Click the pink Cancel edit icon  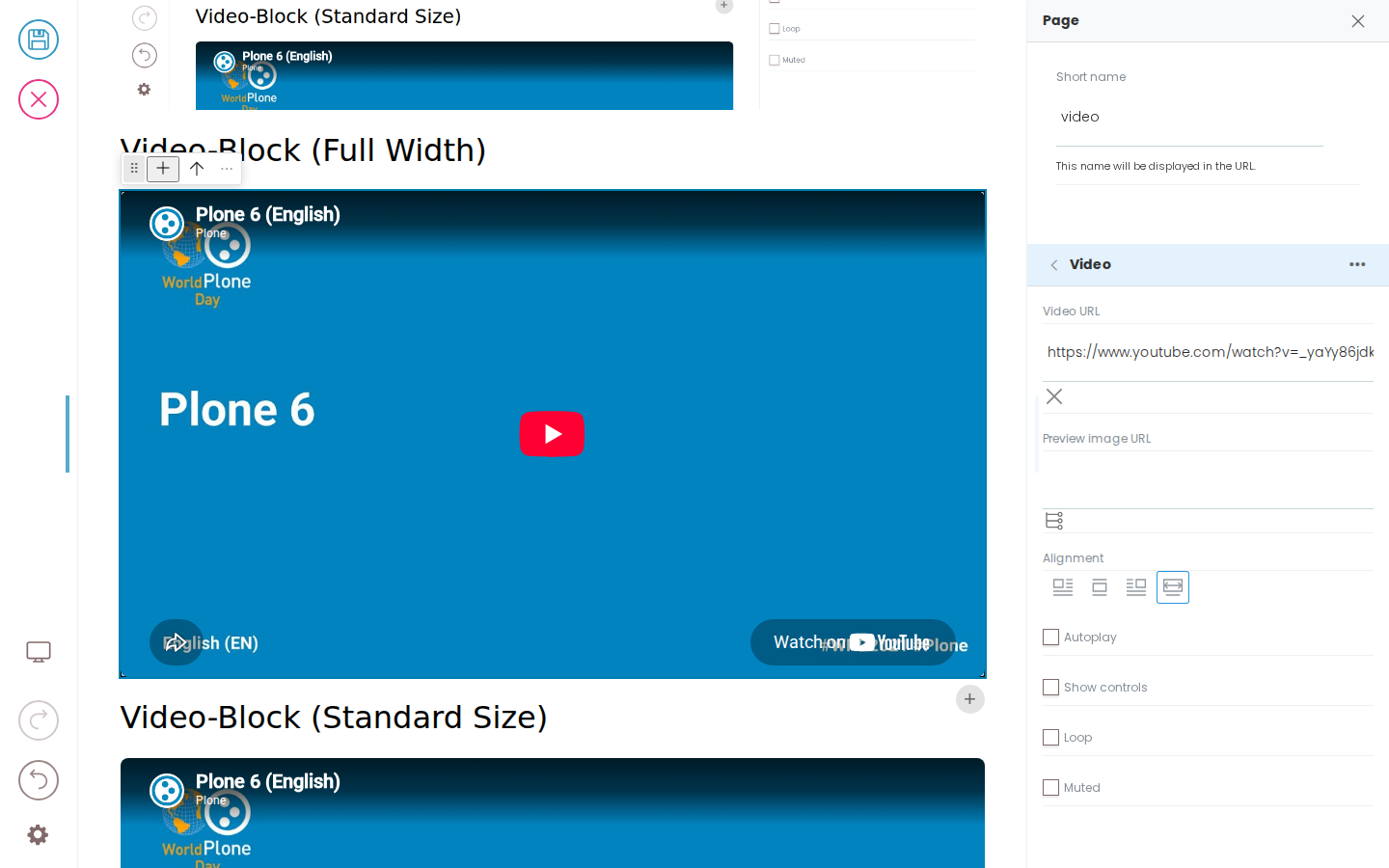click(x=39, y=99)
